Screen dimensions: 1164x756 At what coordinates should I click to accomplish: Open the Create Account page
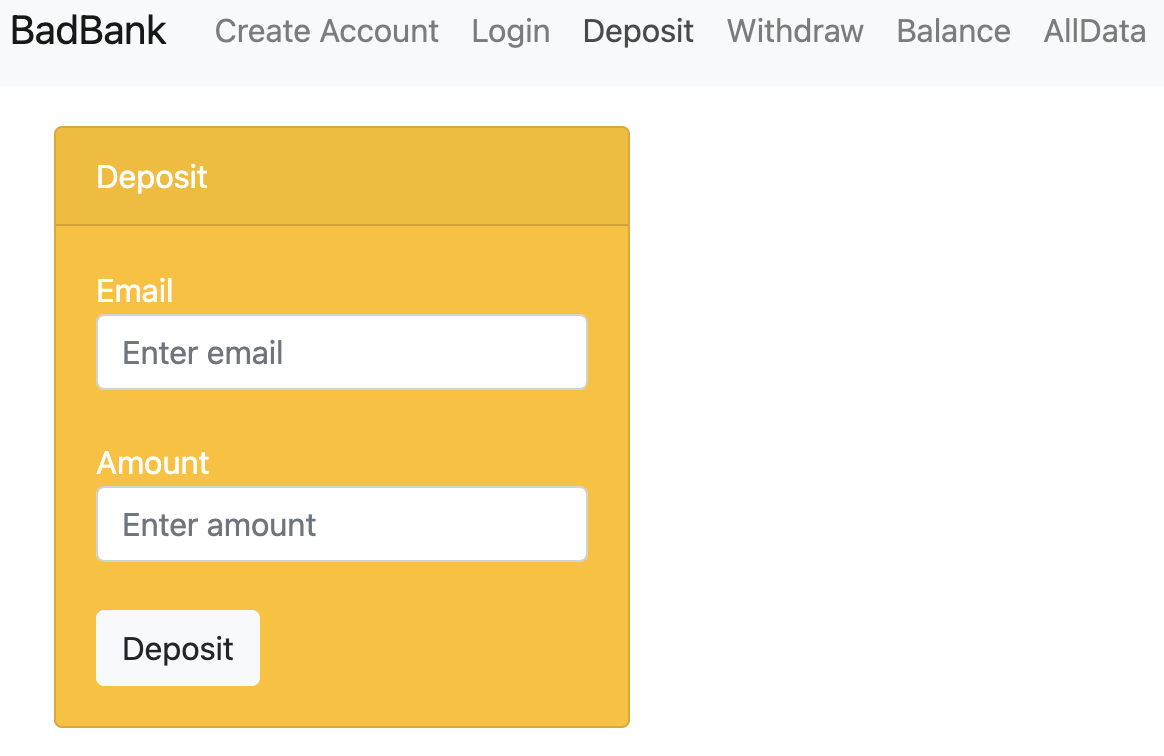point(326,31)
